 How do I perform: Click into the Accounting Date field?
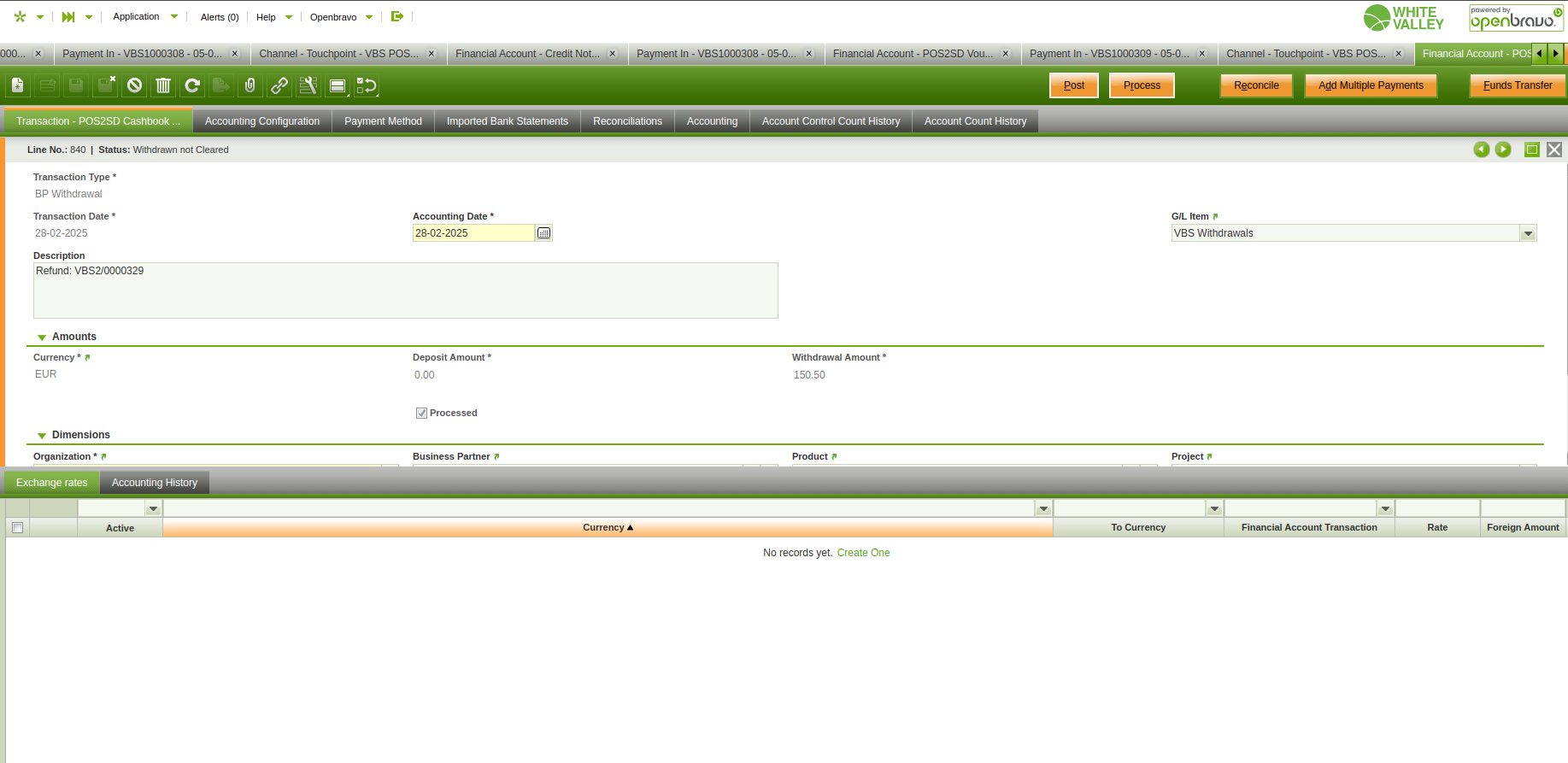474,233
